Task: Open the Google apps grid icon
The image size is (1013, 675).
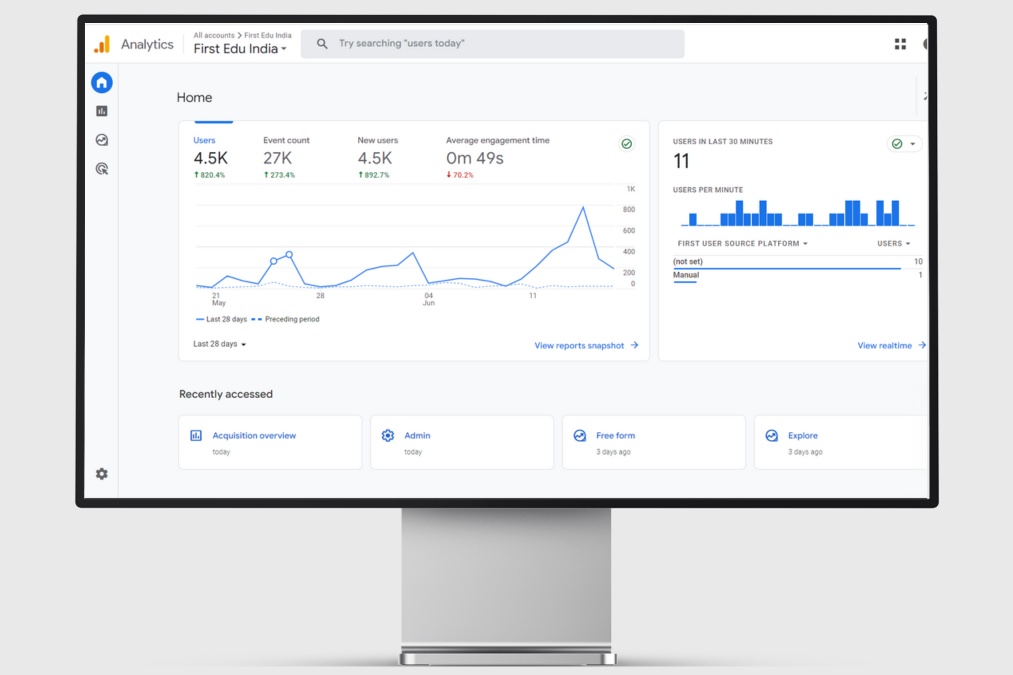Action: pyautogui.click(x=900, y=44)
